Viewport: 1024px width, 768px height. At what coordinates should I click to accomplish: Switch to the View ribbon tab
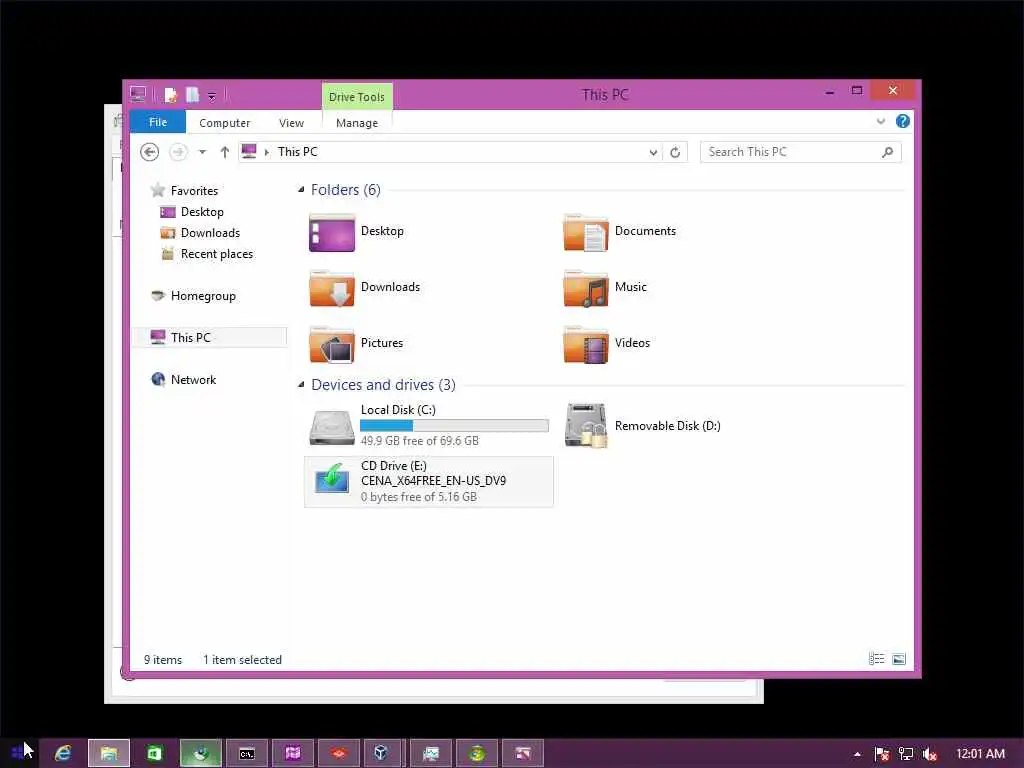click(x=291, y=123)
